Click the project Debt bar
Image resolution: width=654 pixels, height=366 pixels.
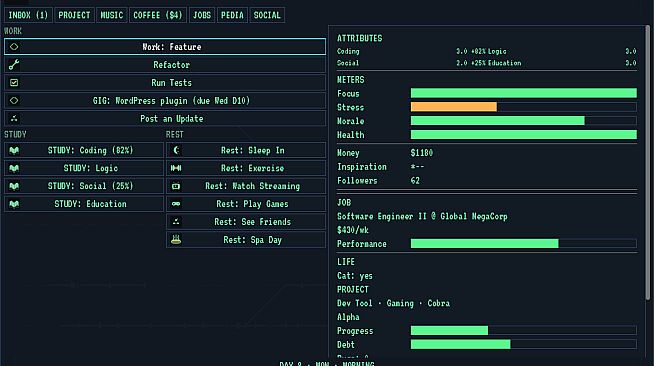tap(523, 344)
